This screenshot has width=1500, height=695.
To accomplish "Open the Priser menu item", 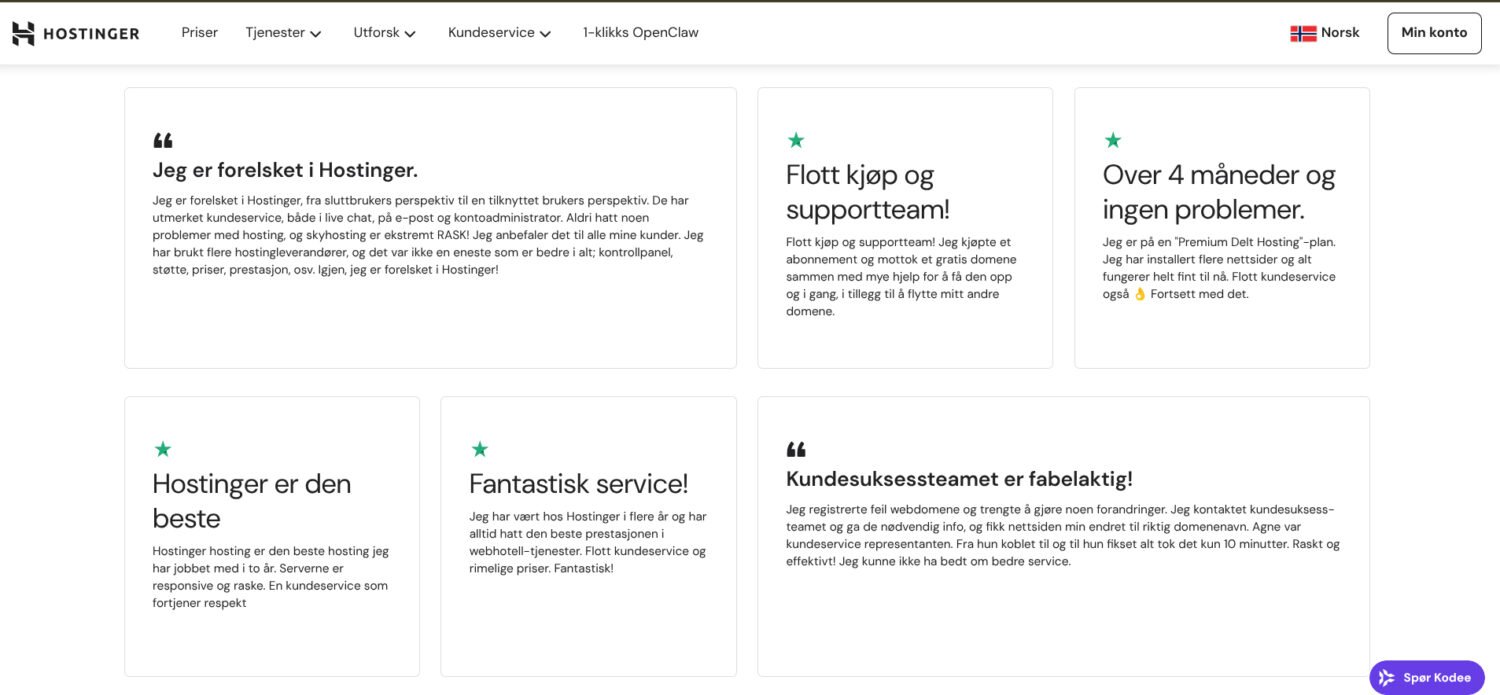I will pos(199,33).
